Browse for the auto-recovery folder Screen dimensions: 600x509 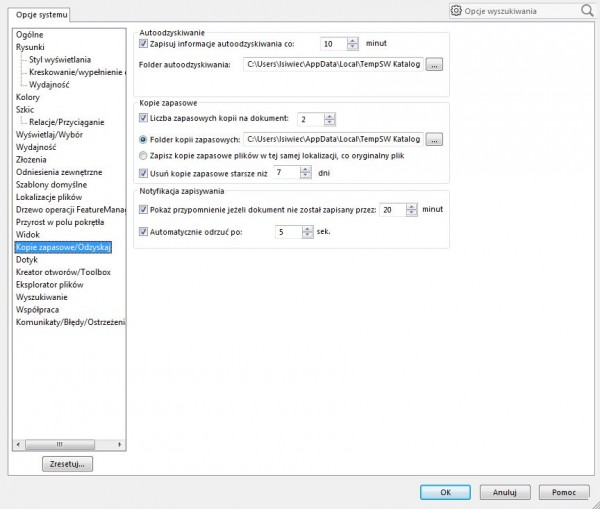[433, 64]
